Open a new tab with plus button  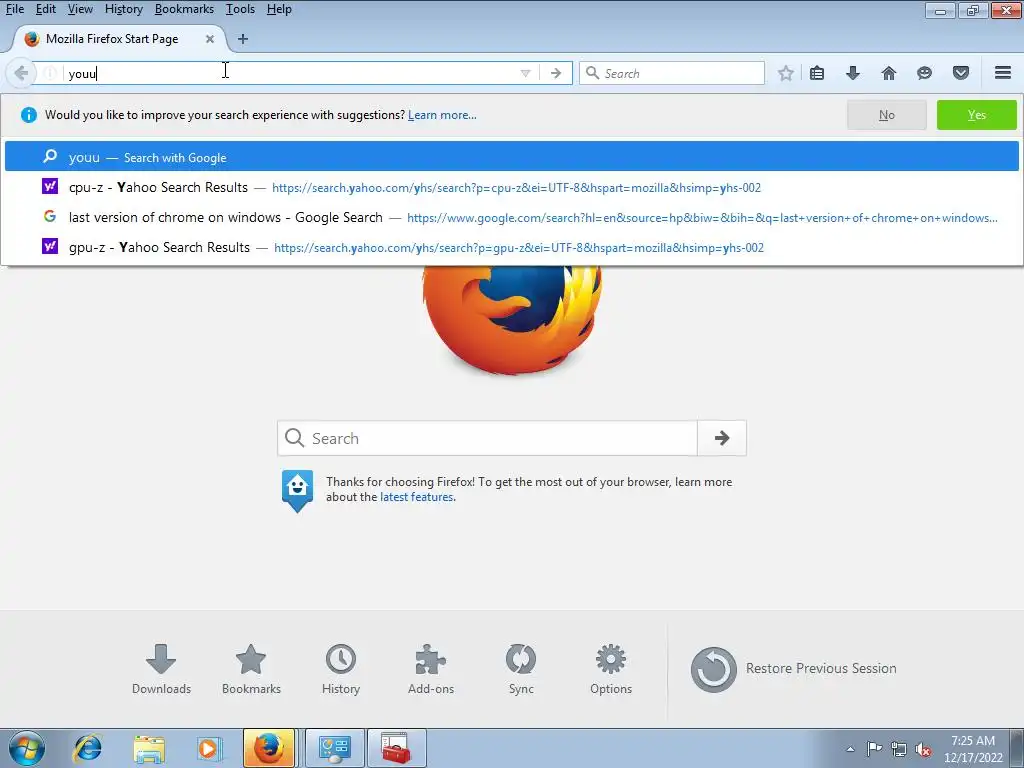pyautogui.click(x=243, y=39)
